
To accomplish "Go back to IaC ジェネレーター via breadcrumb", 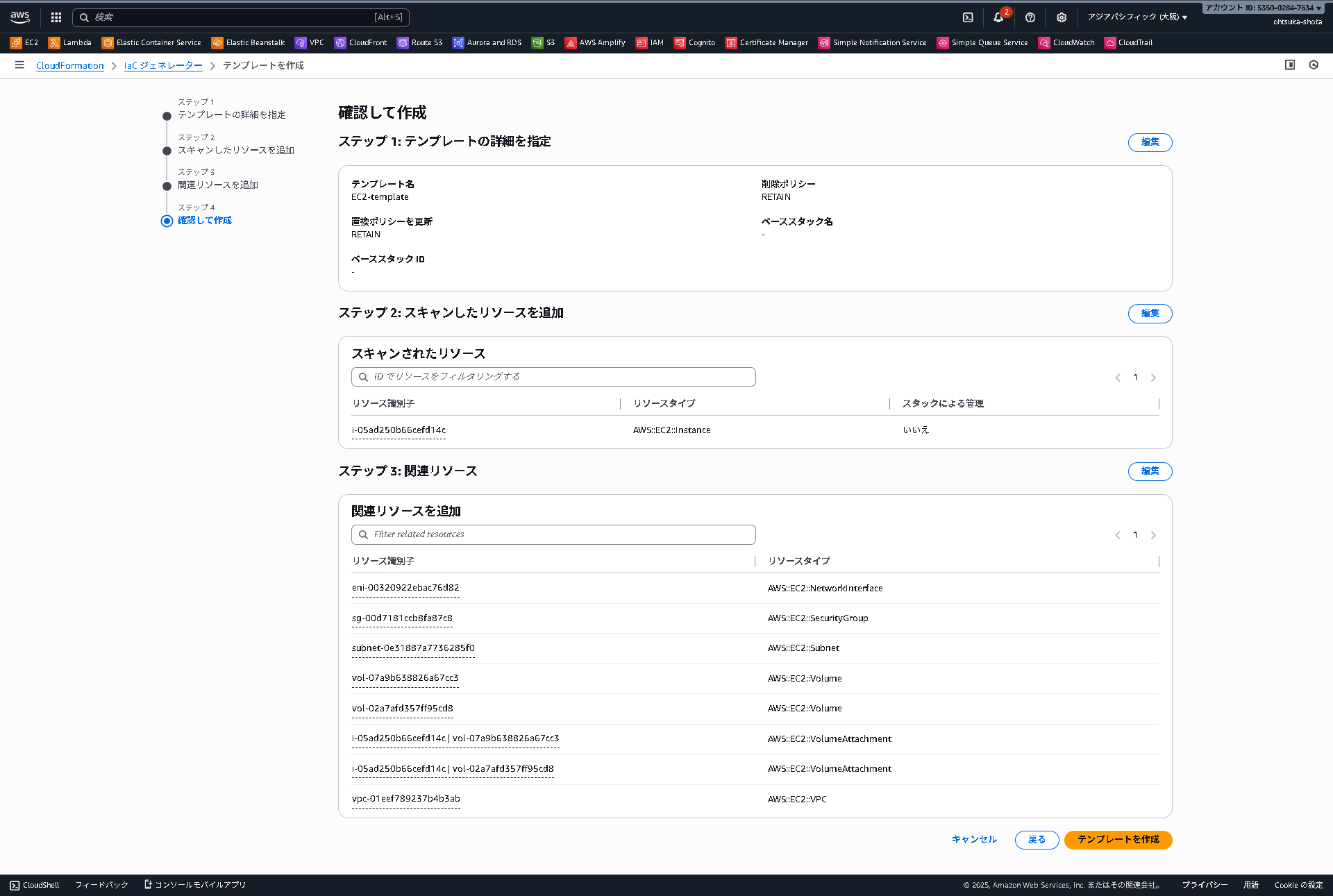I will (x=162, y=65).
